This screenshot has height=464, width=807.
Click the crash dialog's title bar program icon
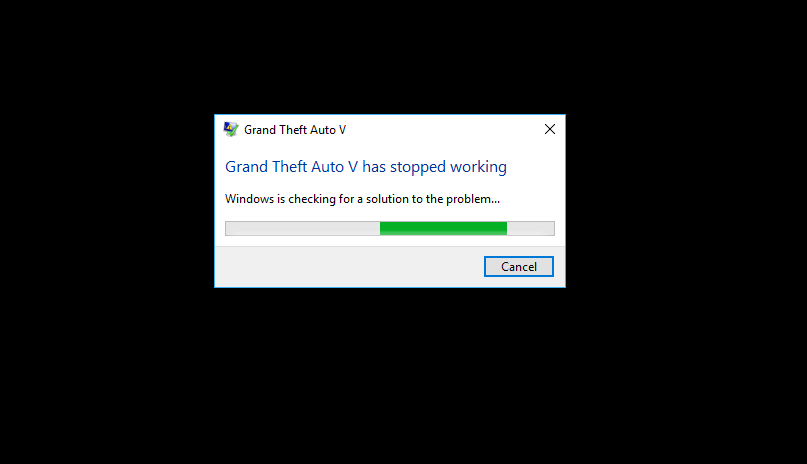(231, 129)
